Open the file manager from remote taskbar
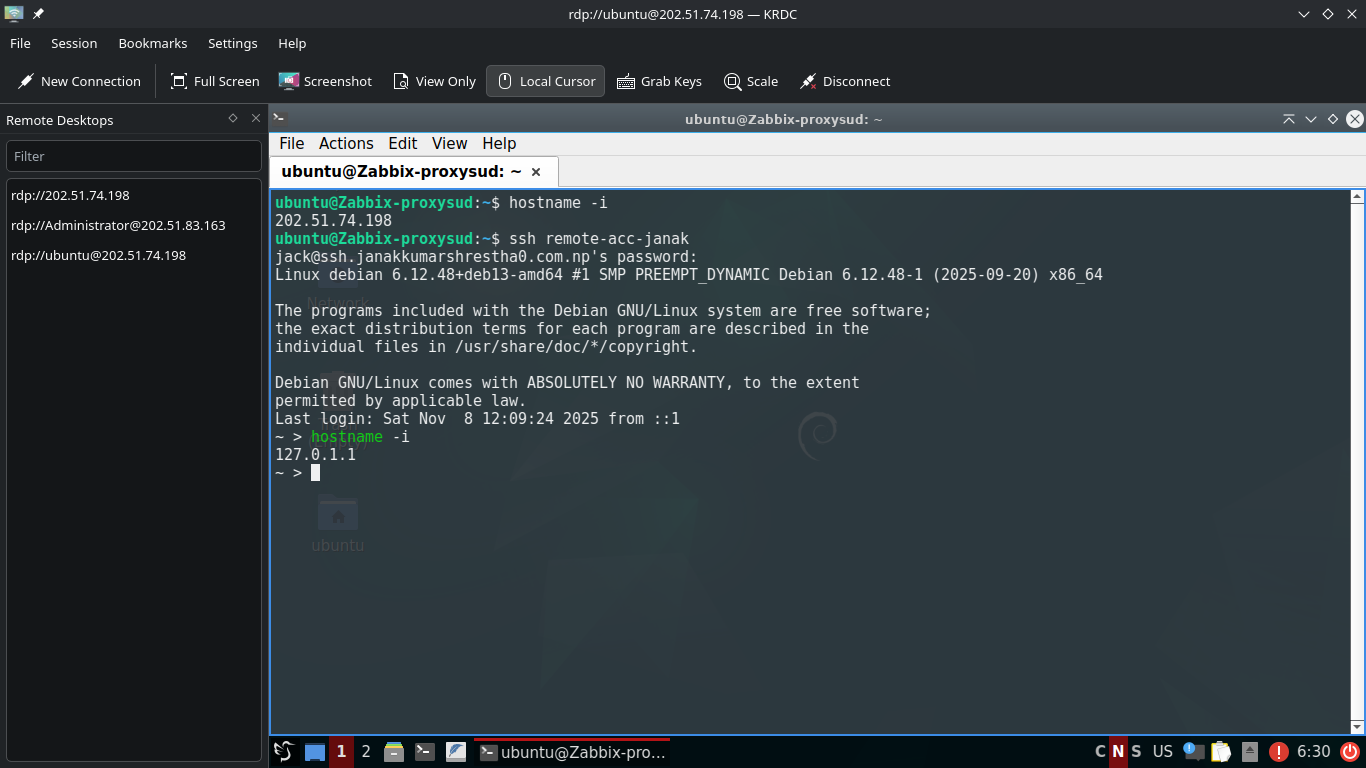 click(x=394, y=752)
